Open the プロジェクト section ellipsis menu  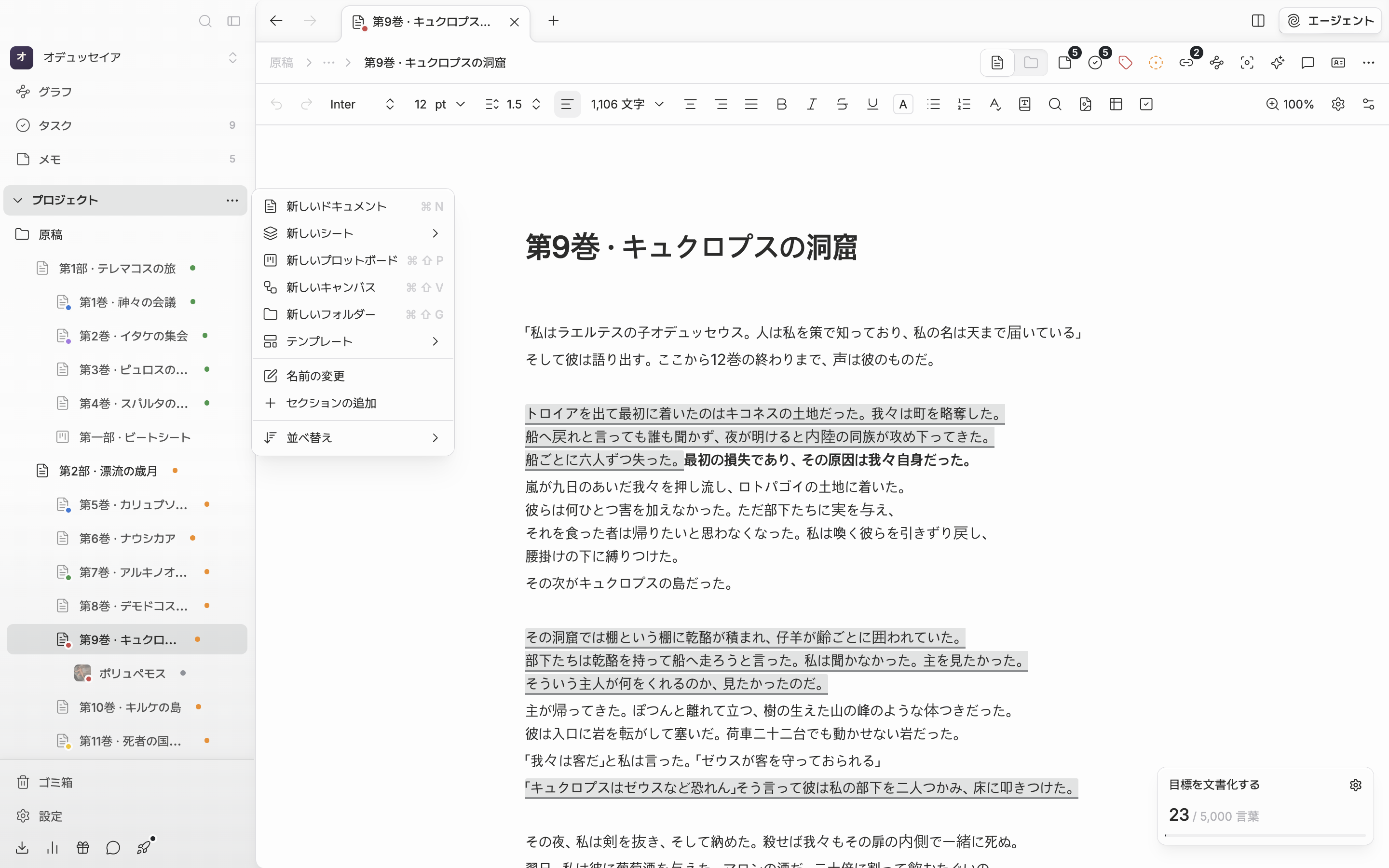232,200
